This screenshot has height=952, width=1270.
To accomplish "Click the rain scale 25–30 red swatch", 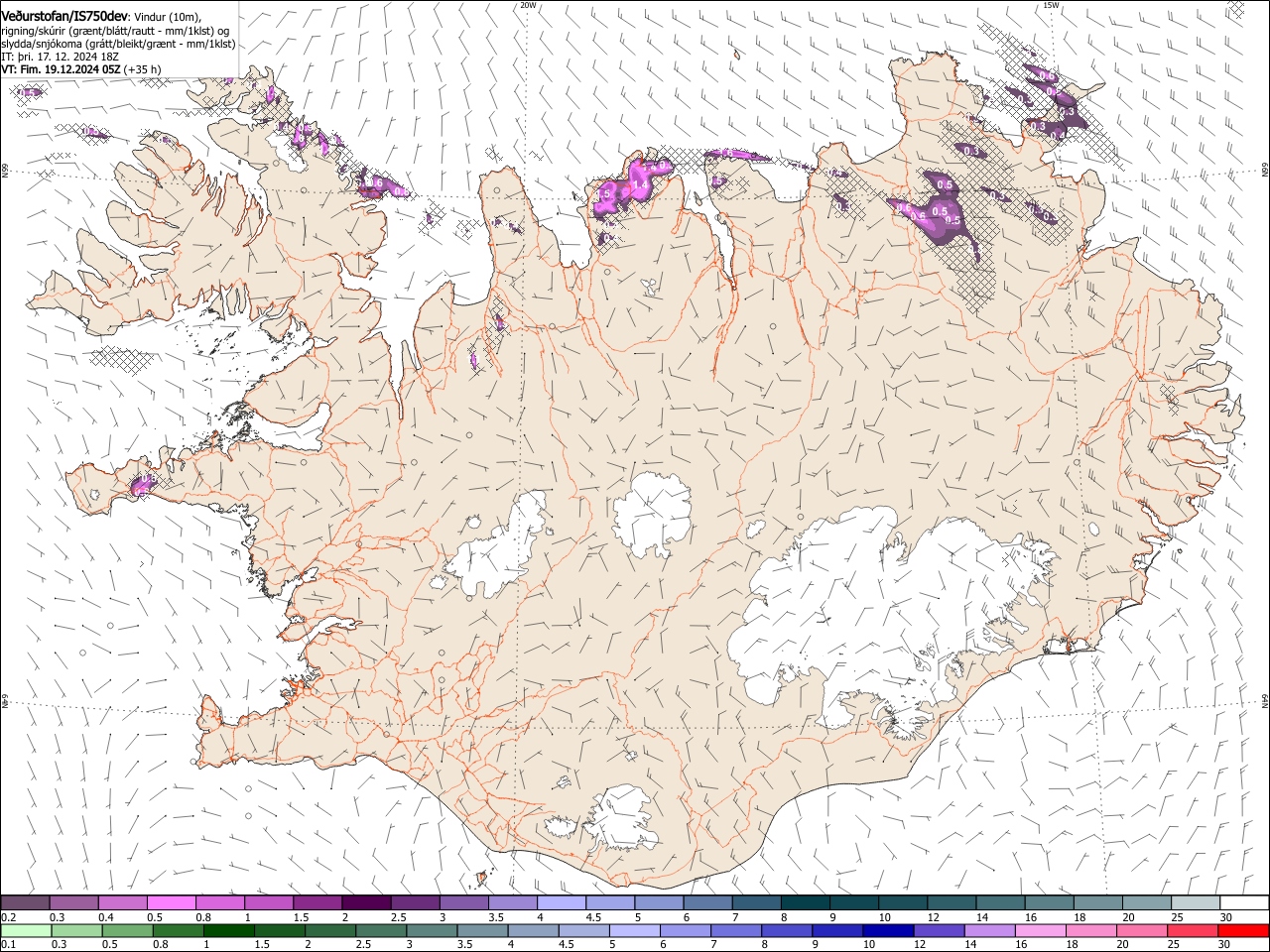I will pyautogui.click(x=1194, y=930).
